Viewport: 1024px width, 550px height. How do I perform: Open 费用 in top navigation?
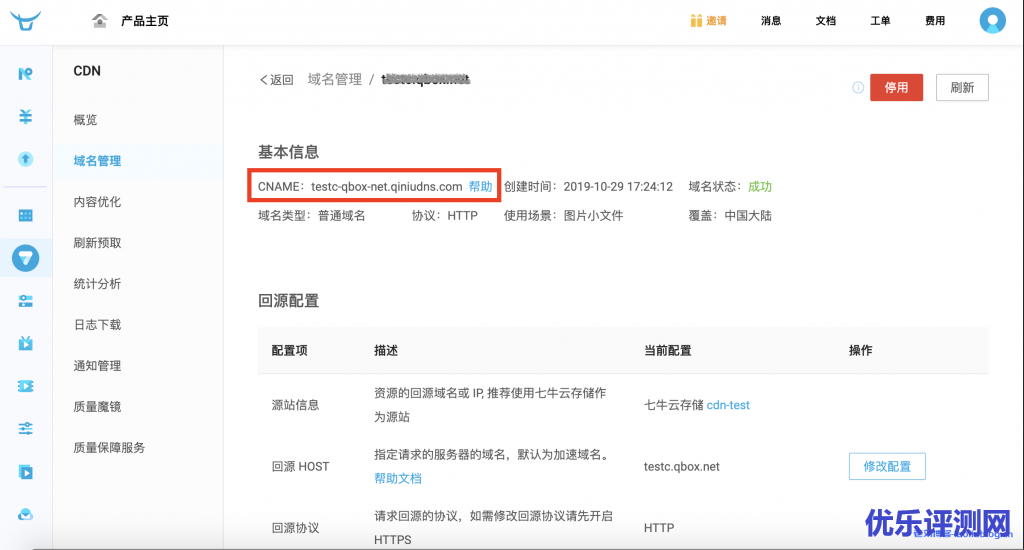click(935, 21)
